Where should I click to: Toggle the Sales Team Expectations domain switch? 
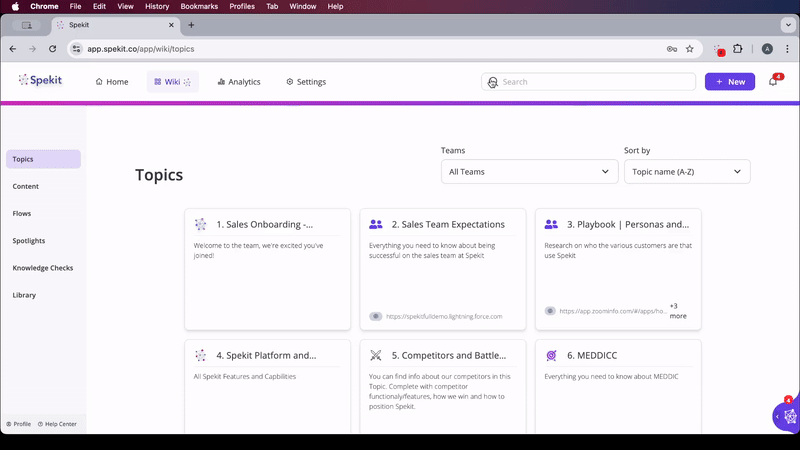pos(376,316)
